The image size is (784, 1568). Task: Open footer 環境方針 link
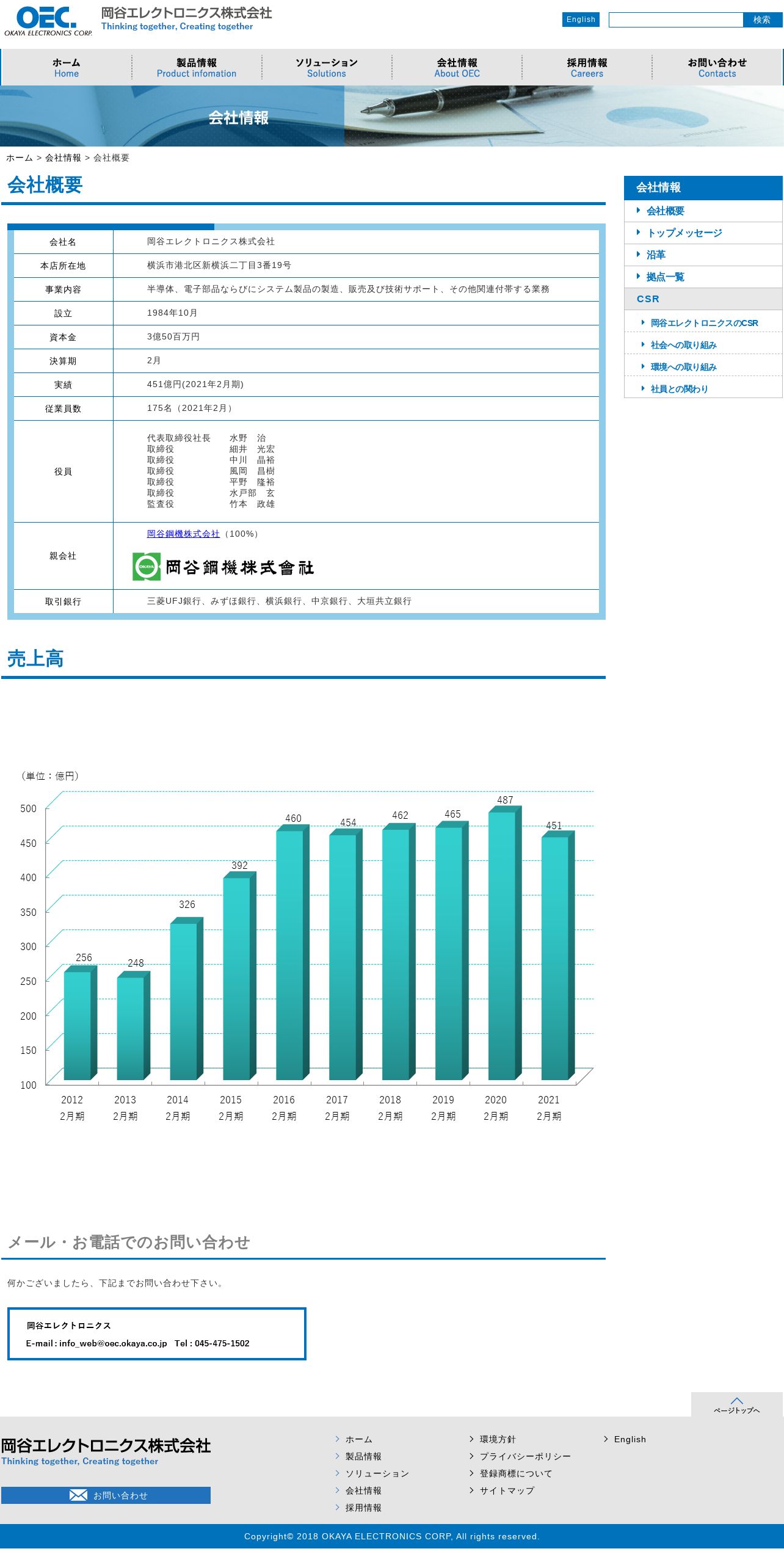pos(498,1439)
